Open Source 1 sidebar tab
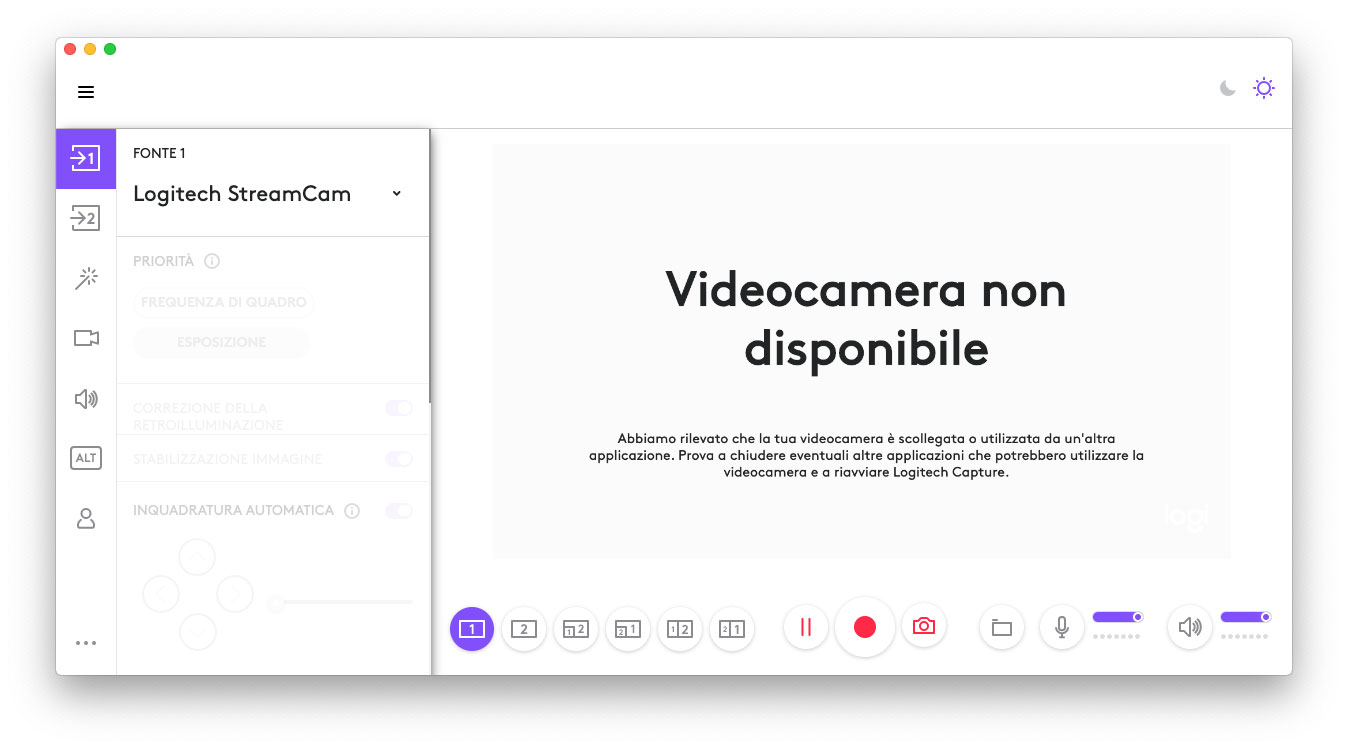The height and width of the screenshot is (749, 1348). [x=86, y=158]
